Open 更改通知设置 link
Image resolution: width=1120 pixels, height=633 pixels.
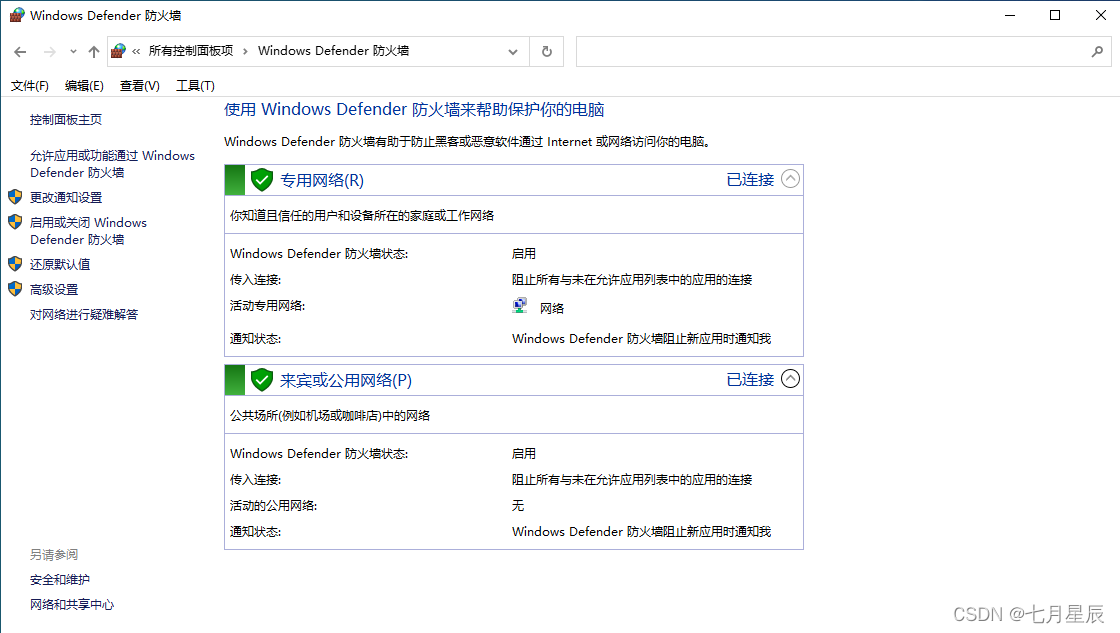(x=66, y=197)
